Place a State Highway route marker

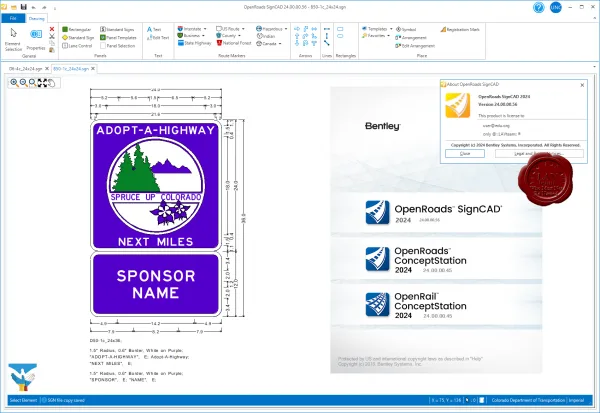tap(194, 43)
